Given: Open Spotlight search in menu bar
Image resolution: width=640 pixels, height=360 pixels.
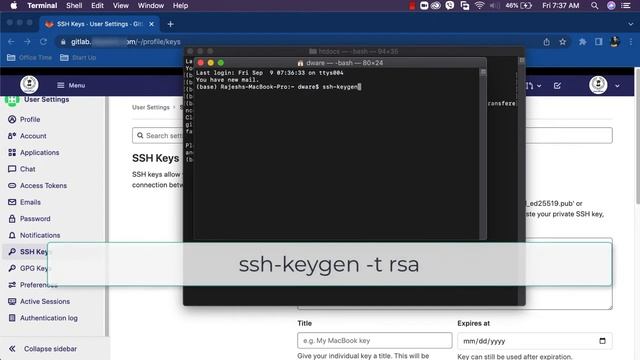Looking at the screenshot, I should (594, 5).
